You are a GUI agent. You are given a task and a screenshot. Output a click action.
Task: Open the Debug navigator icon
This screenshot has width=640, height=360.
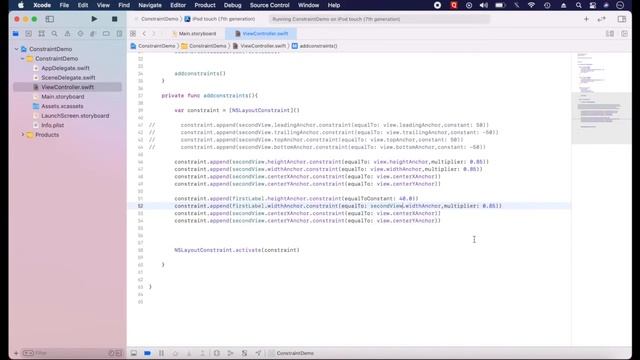coord(93,34)
